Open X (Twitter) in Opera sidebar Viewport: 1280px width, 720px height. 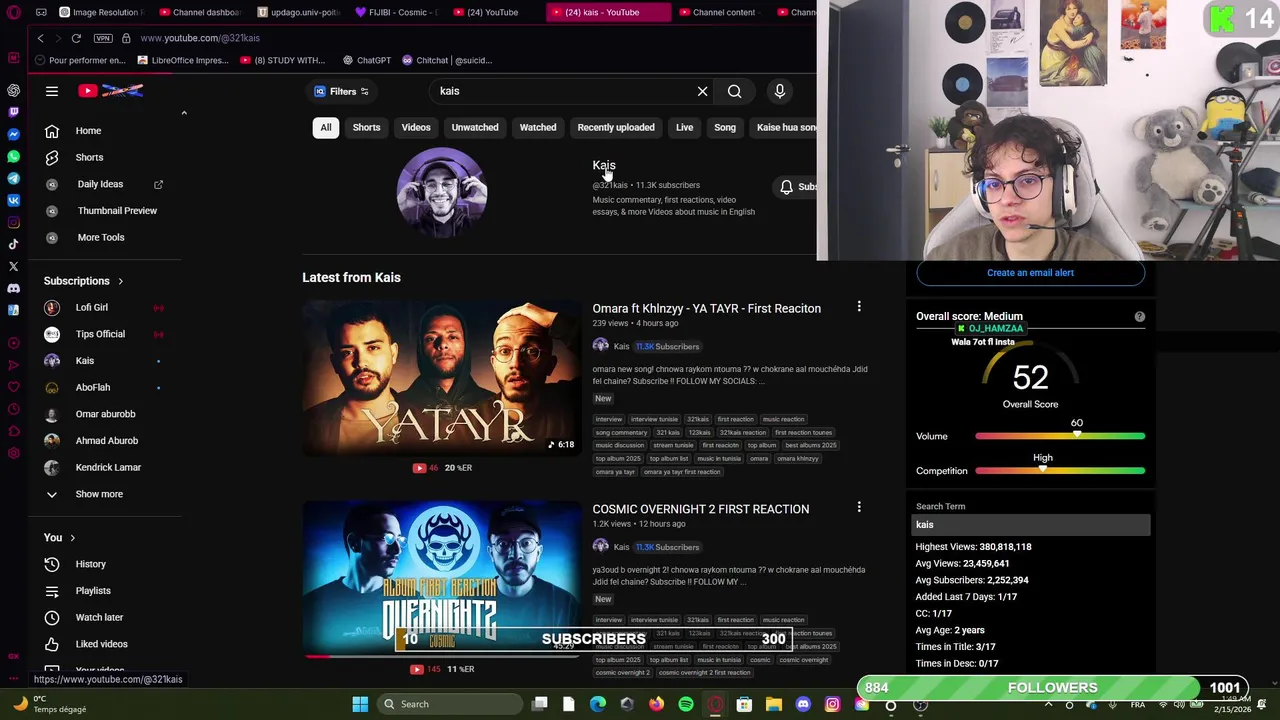point(13,266)
